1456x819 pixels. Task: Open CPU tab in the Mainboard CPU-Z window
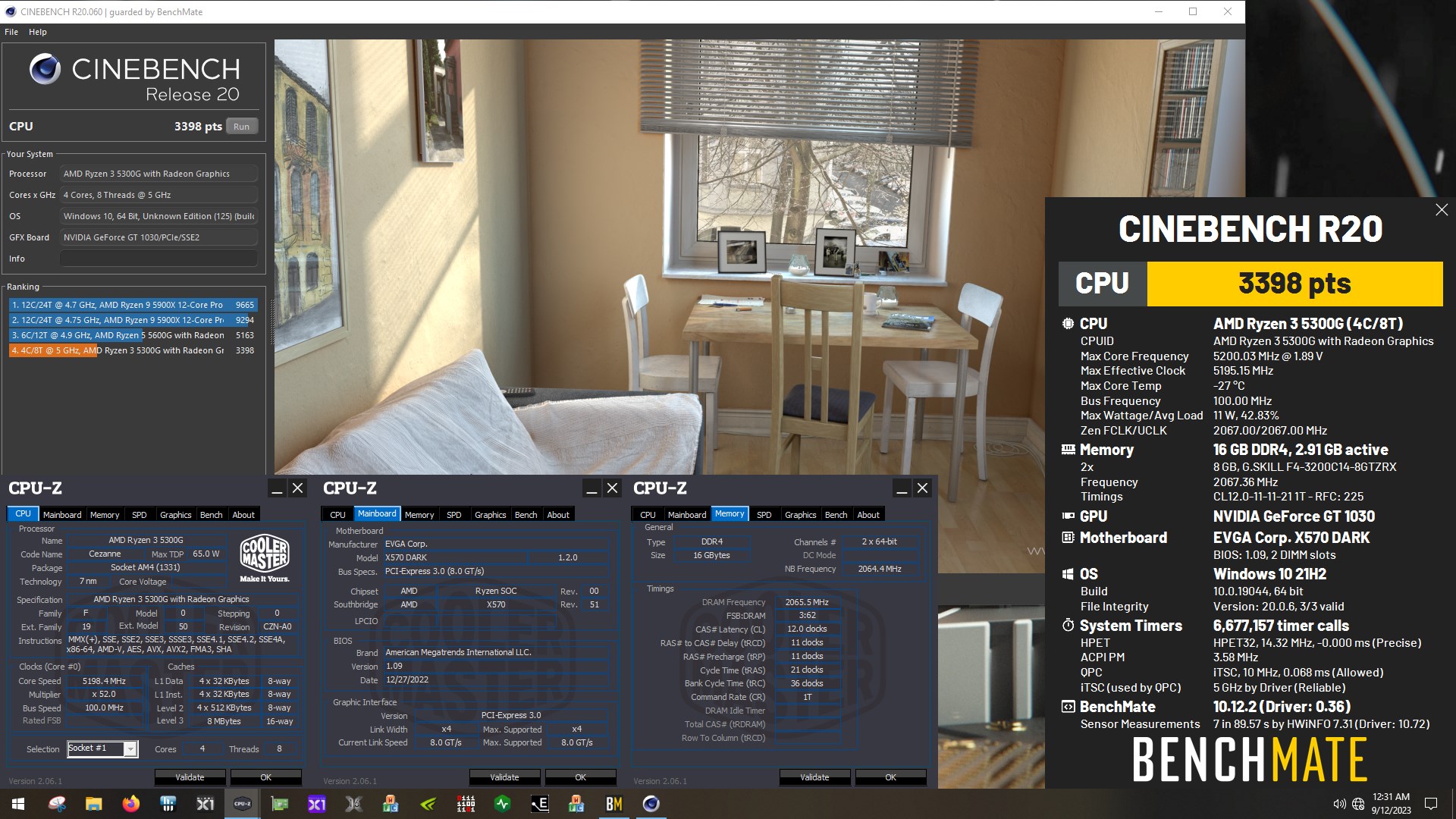coord(338,515)
